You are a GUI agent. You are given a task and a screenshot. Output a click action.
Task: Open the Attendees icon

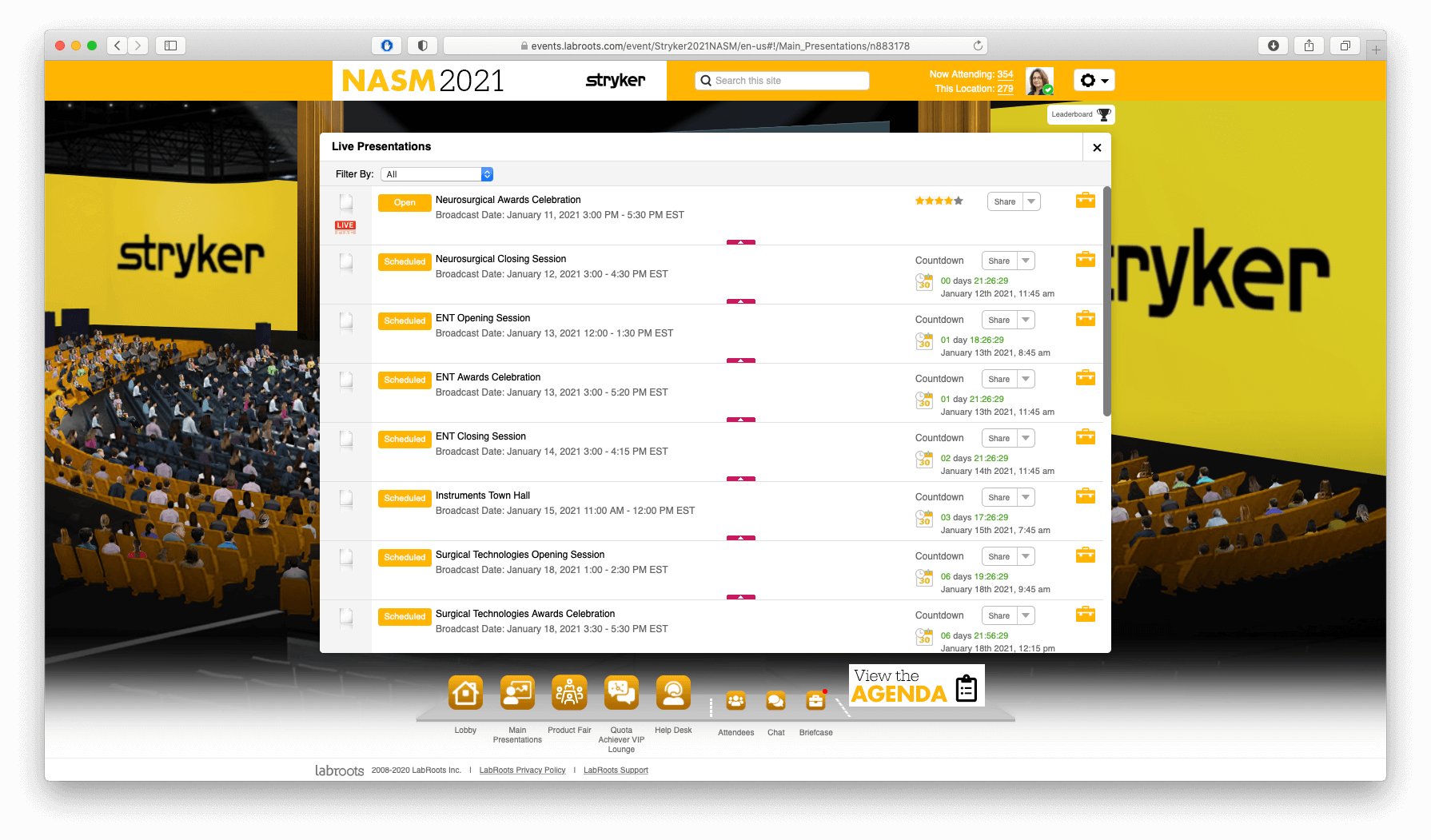point(735,701)
